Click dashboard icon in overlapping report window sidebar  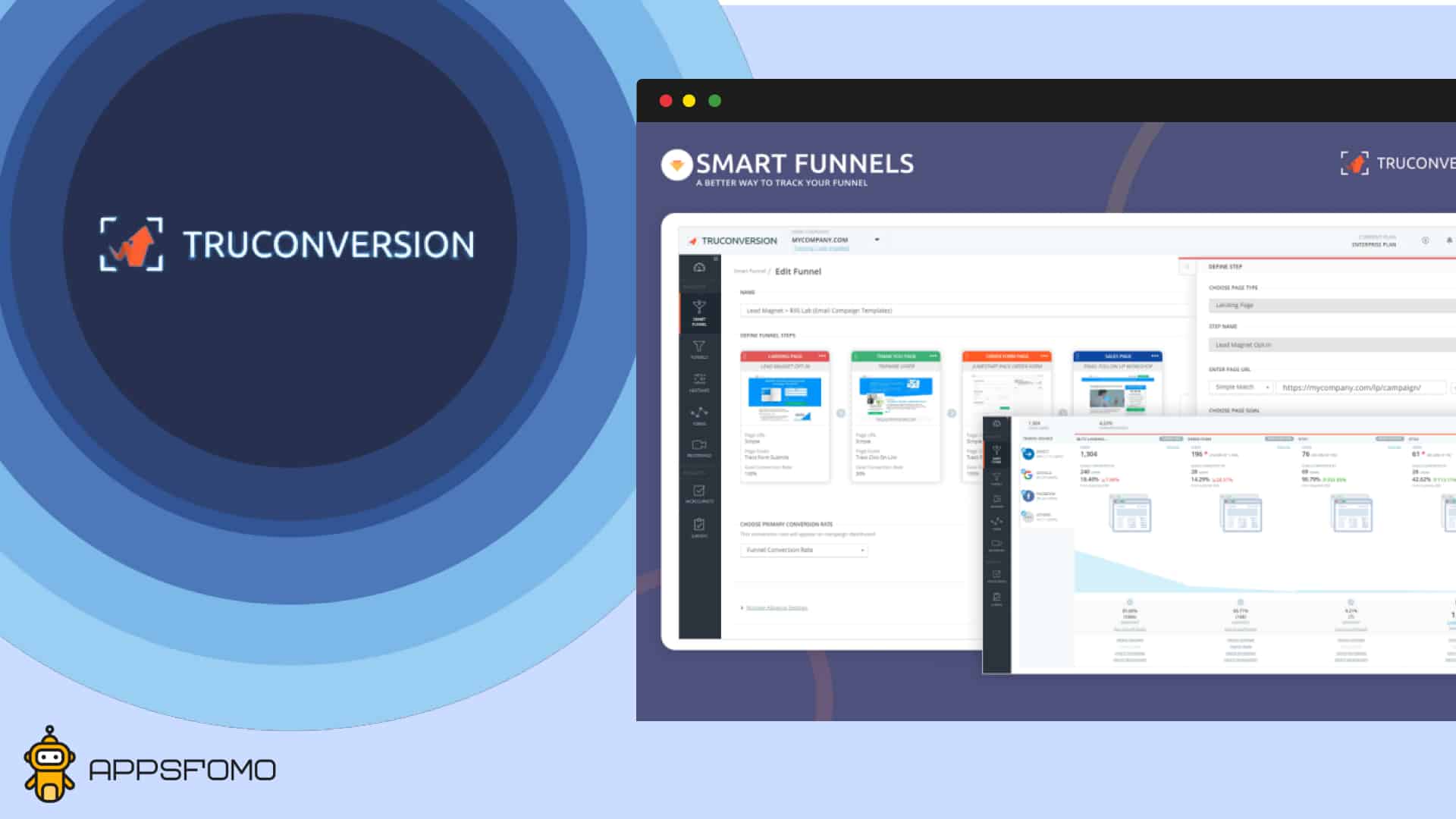tap(996, 424)
